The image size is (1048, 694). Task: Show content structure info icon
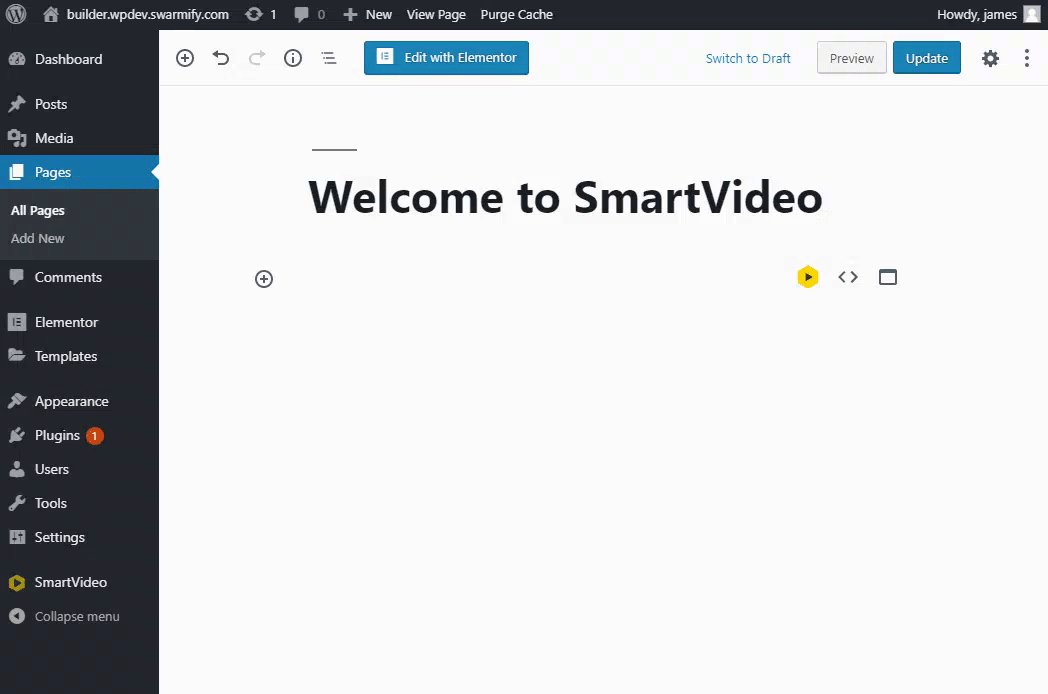(293, 58)
